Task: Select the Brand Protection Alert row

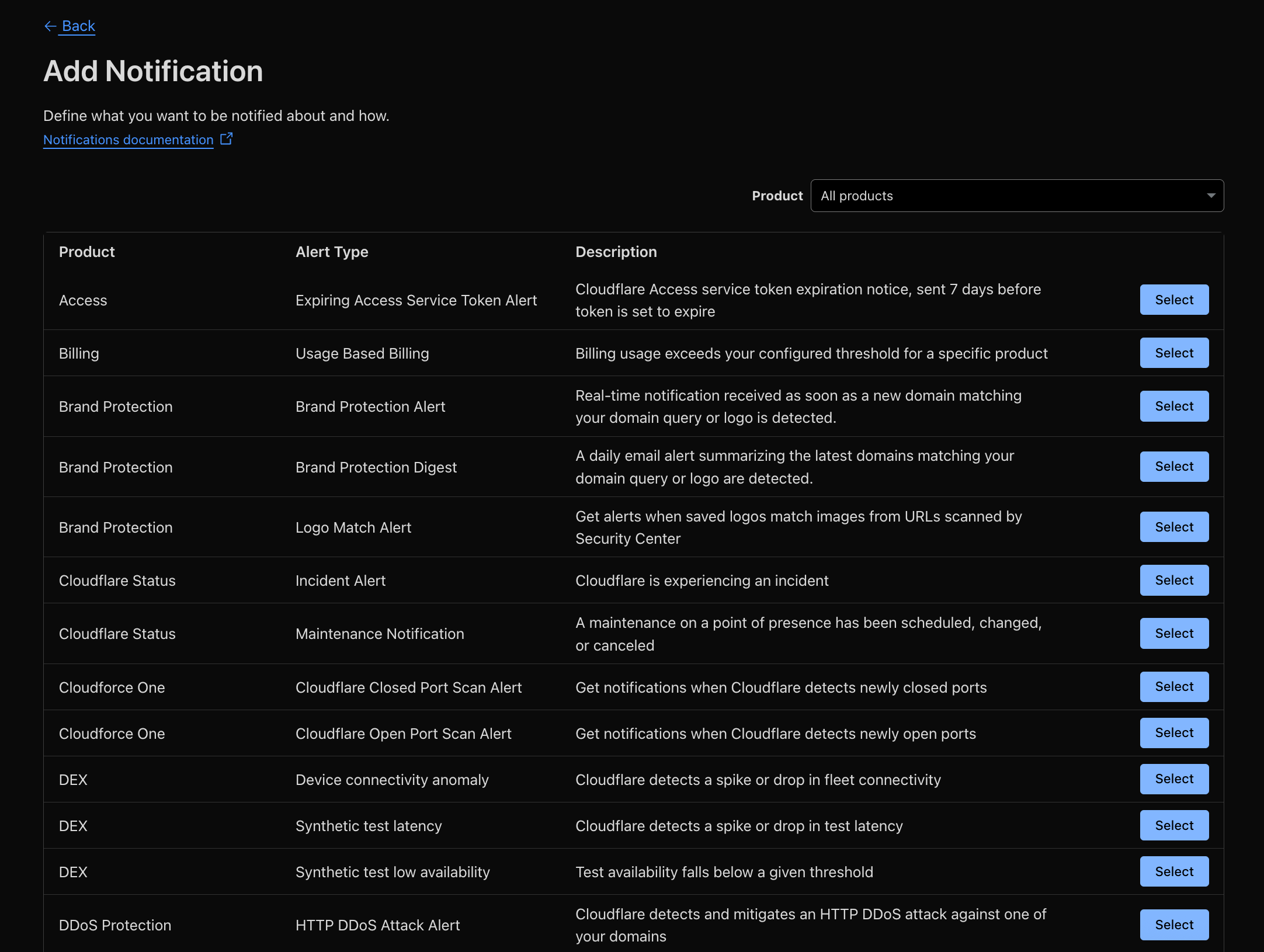Action: [x=1174, y=406]
